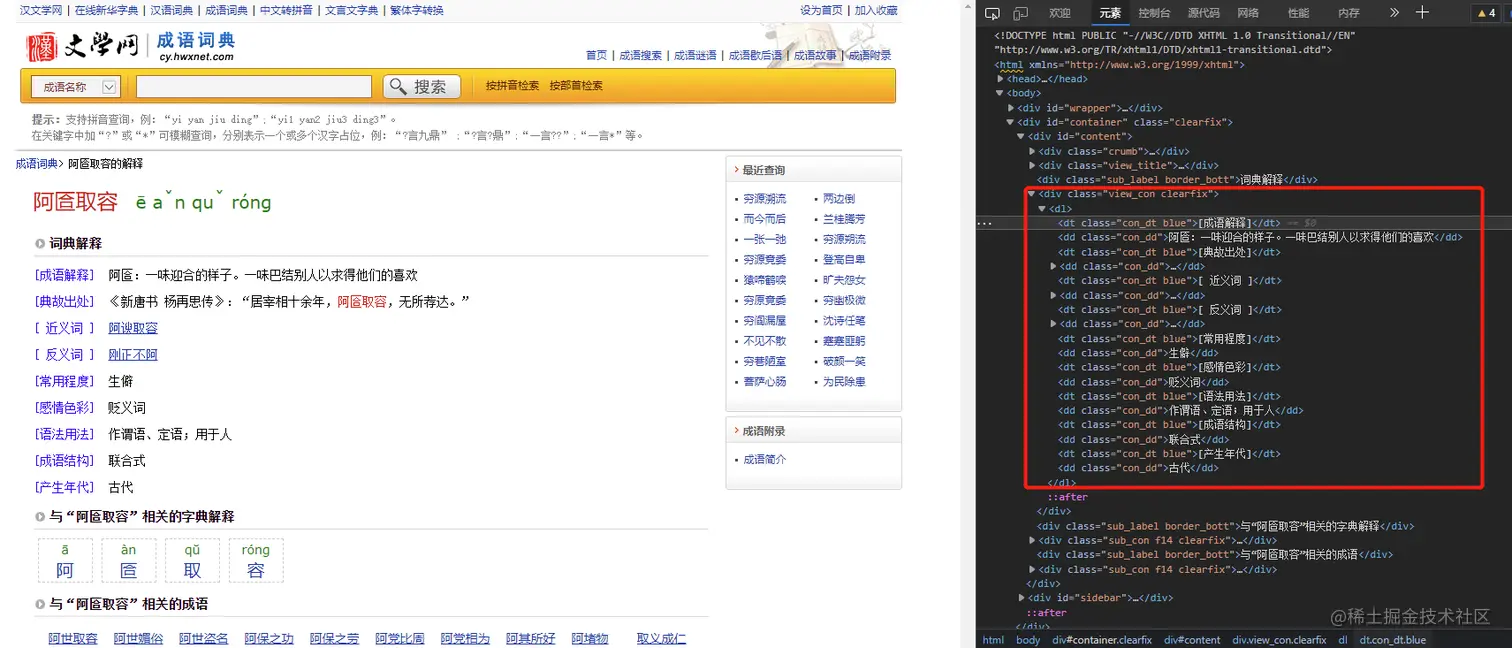Open antonym link 刚正不阿
Screen dimensions: 1512x648
pyautogui.click(x=133, y=355)
